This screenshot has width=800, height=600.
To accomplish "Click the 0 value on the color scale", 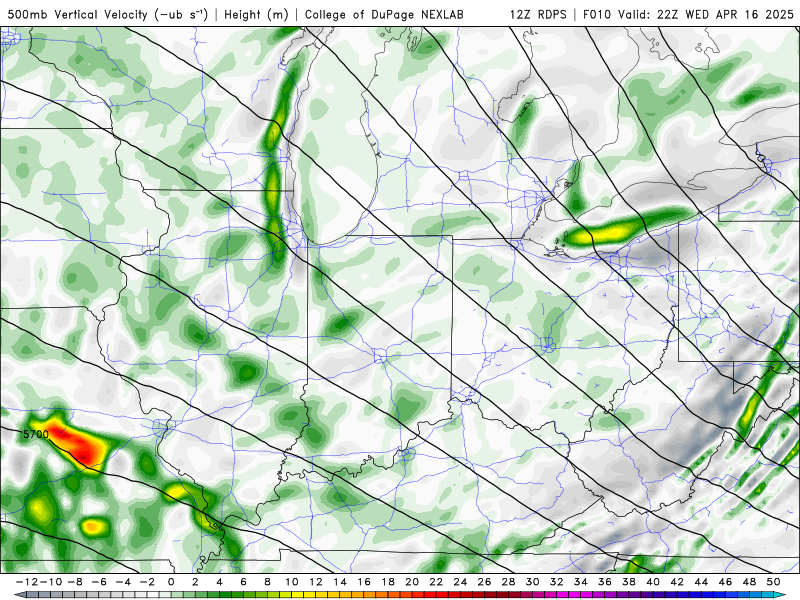I will point(171,582).
